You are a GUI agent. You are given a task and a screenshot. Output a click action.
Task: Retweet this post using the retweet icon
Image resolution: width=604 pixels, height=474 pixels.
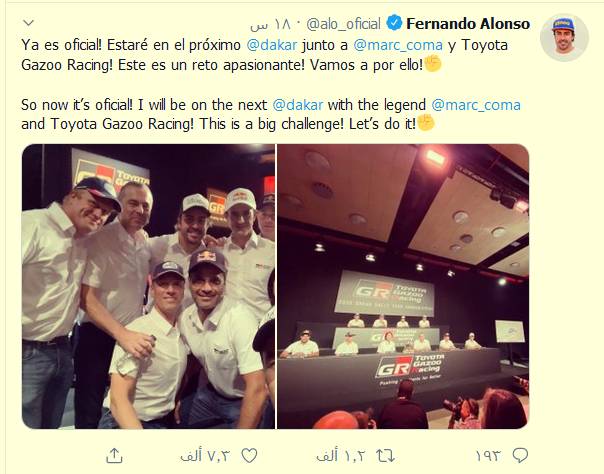386,456
